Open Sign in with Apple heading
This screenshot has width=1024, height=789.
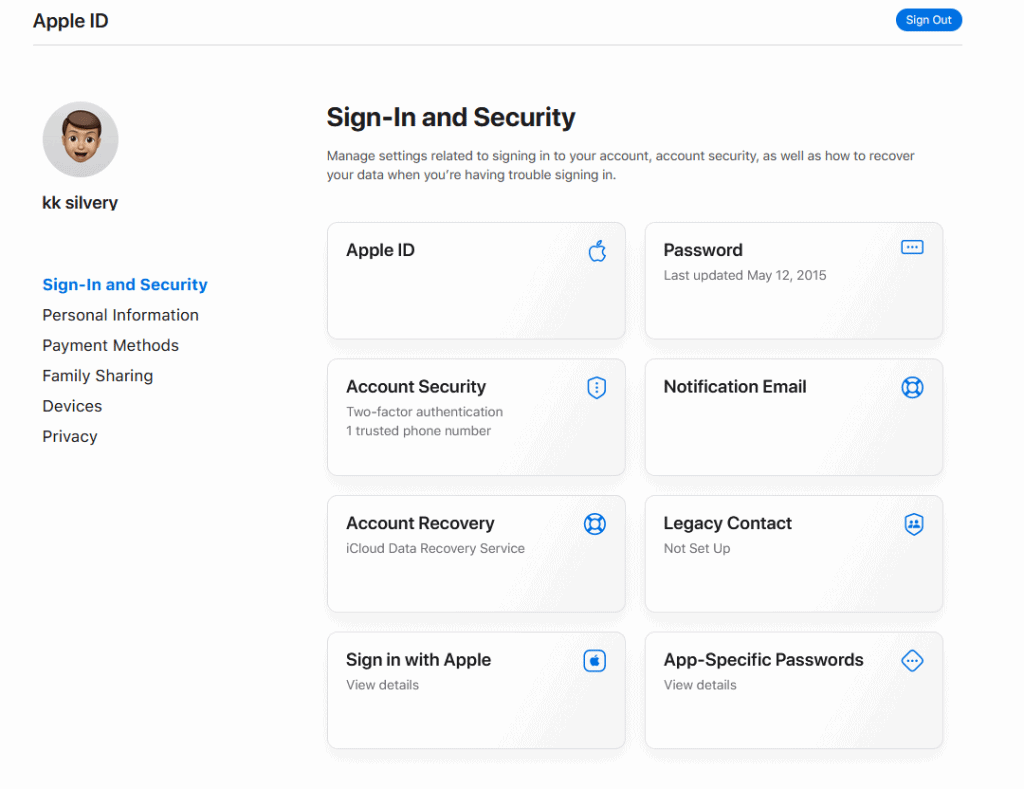pos(418,660)
